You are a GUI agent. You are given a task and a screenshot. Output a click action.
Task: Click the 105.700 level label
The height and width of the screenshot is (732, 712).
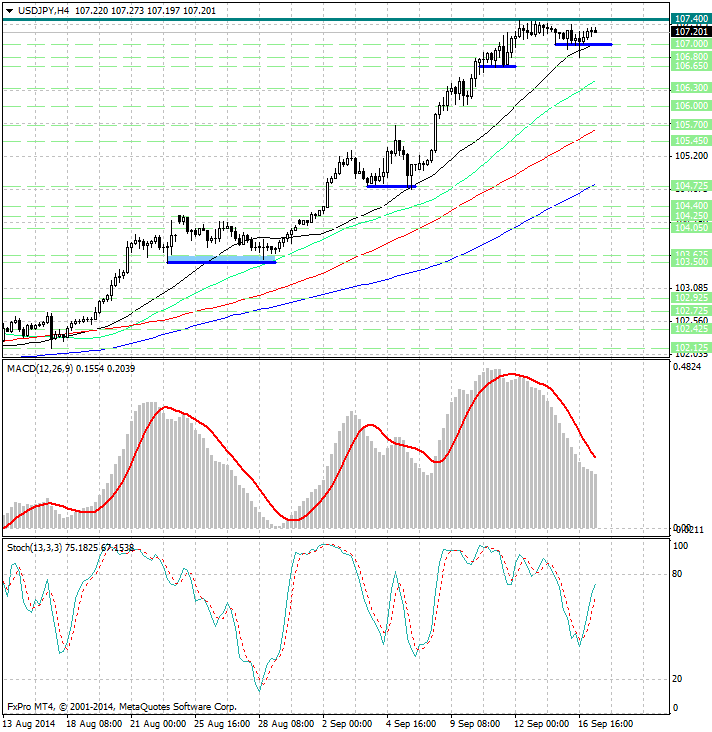pyautogui.click(x=691, y=125)
